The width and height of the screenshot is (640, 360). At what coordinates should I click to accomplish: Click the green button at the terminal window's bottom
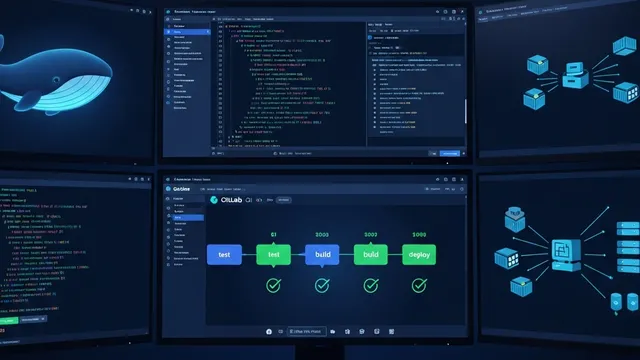coord(9,320)
